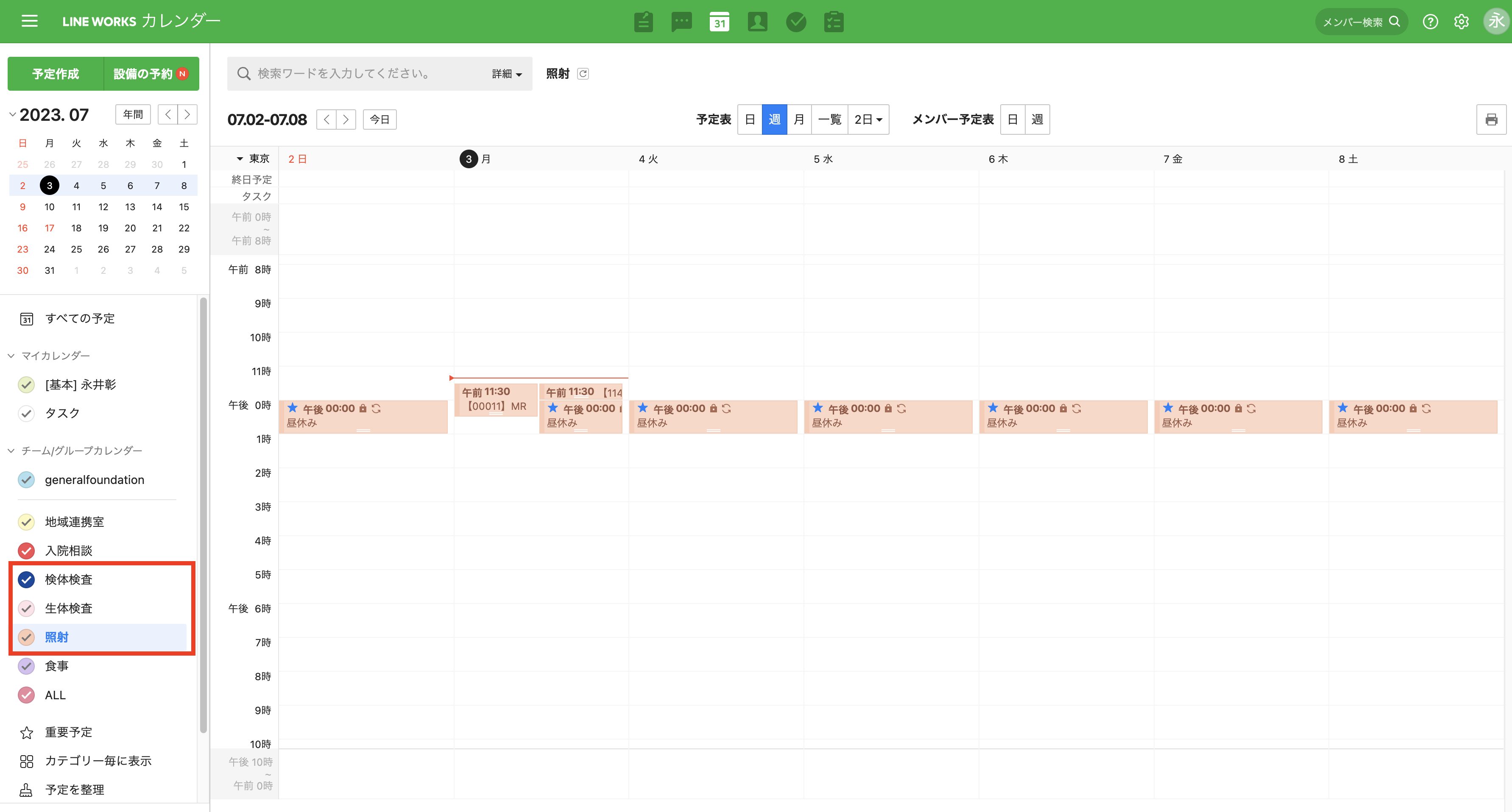Screen dimensions: 1512x812
Task: Open the help question mark icon
Action: pos(1430,22)
